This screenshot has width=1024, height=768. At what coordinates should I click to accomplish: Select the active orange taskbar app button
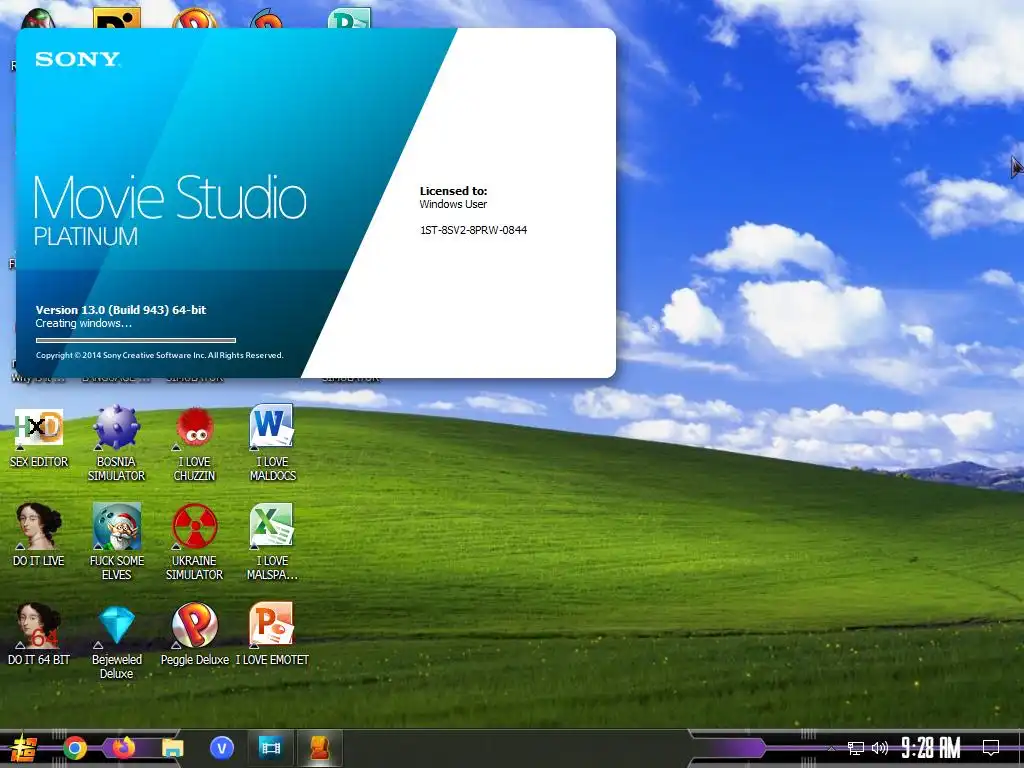[320, 748]
